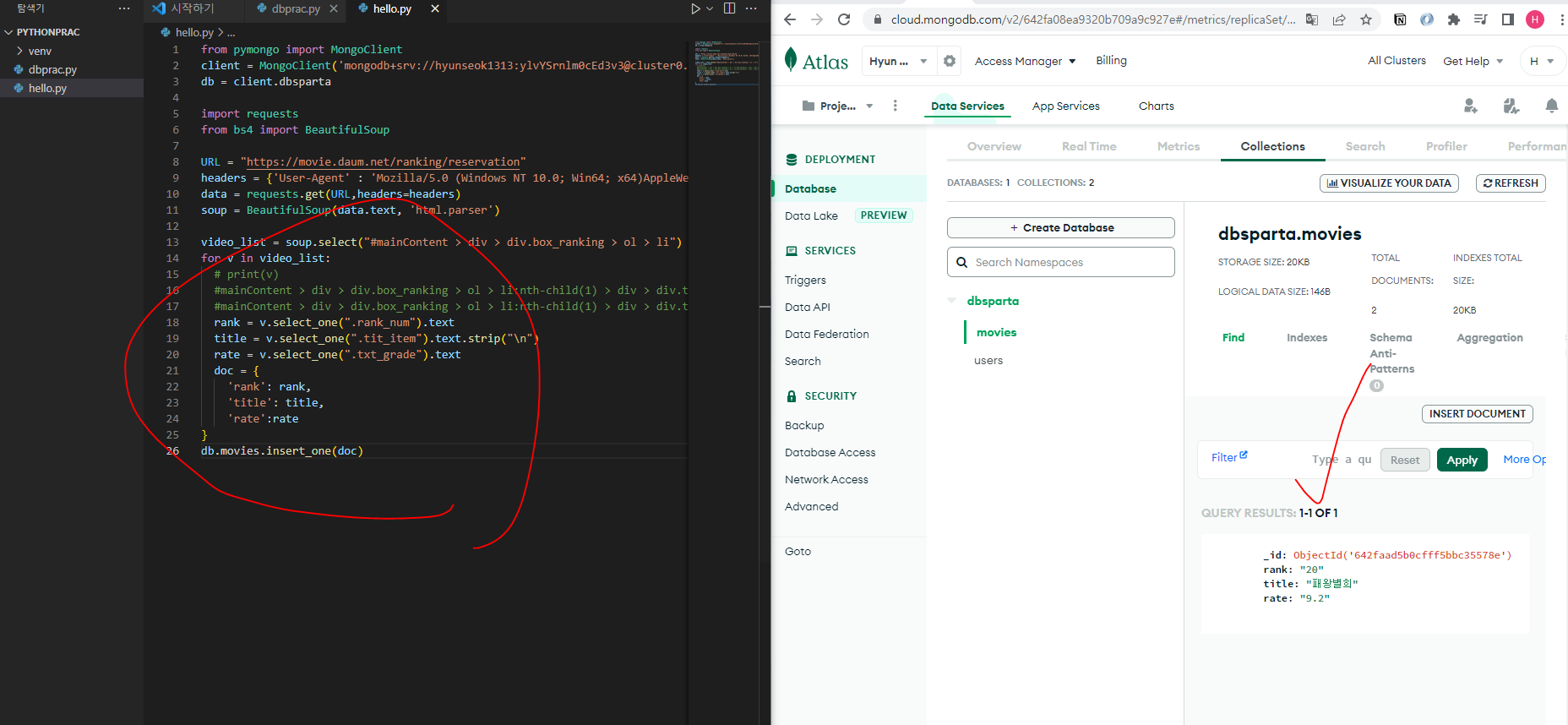The image size is (1568, 725).
Task: Open the explorer panel more actions menu
Action: (x=125, y=8)
